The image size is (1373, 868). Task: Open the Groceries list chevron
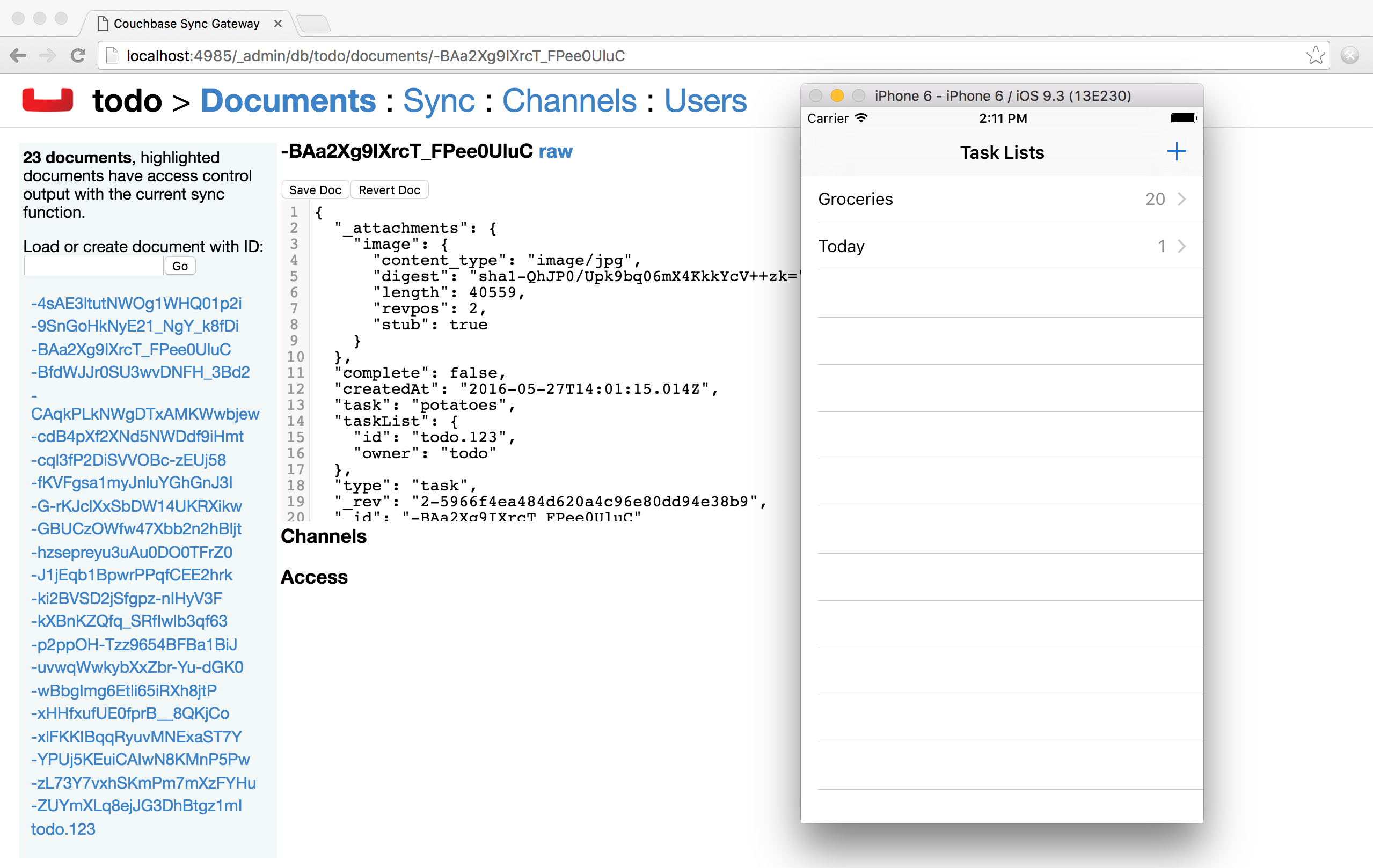[1181, 199]
